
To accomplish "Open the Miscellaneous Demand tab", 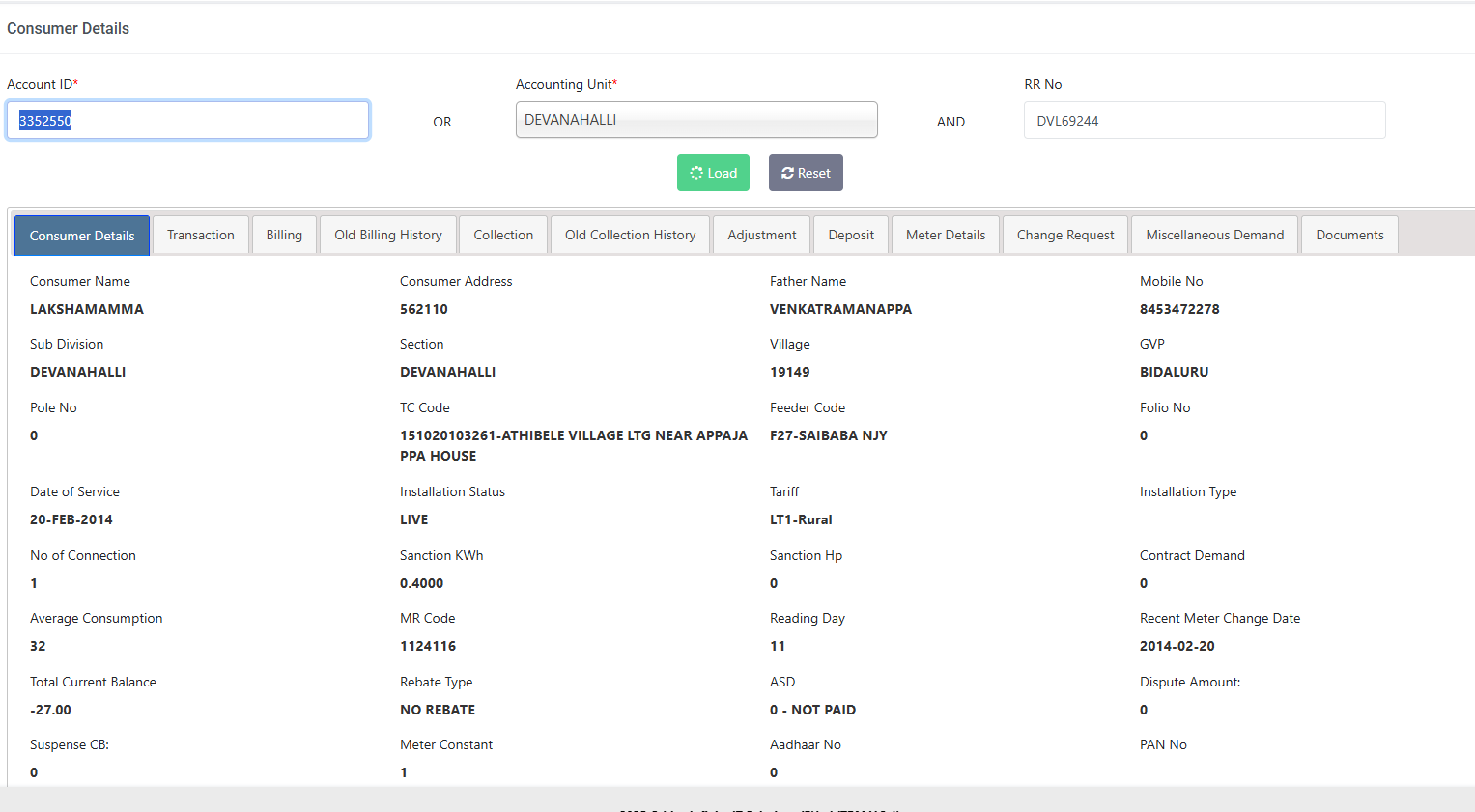I will pyautogui.click(x=1214, y=235).
